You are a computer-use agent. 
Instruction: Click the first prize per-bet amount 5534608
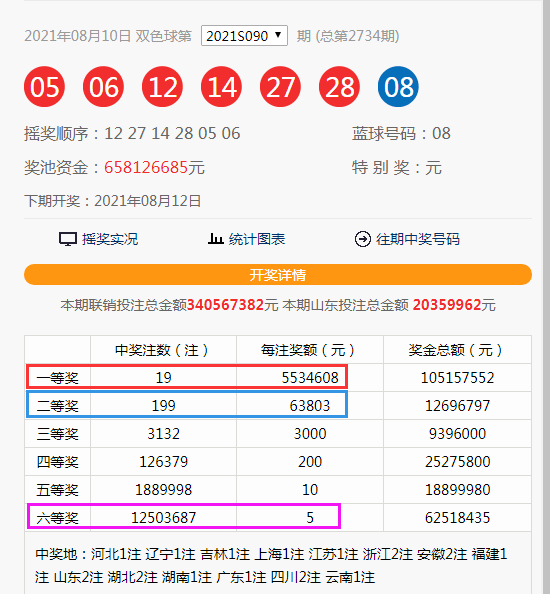[310, 378]
